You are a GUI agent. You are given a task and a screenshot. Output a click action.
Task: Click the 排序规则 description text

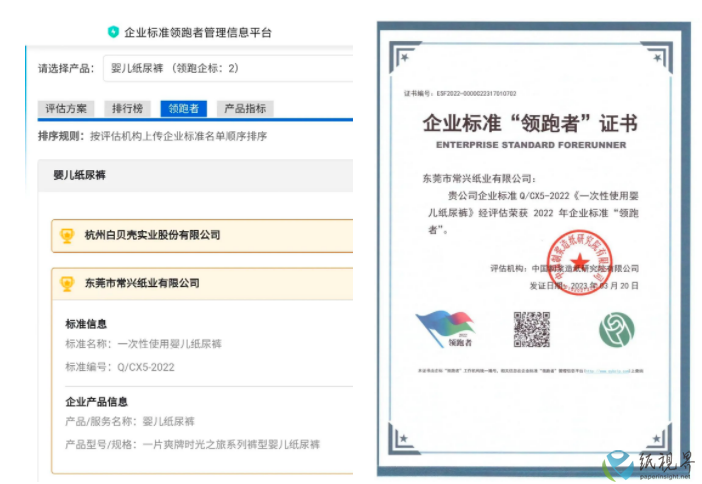153,136
